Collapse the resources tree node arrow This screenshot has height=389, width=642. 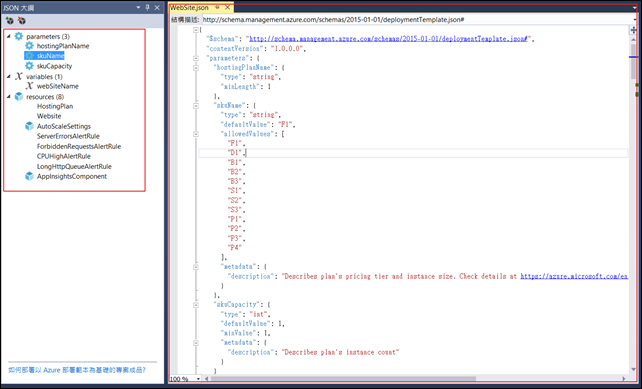point(9,96)
